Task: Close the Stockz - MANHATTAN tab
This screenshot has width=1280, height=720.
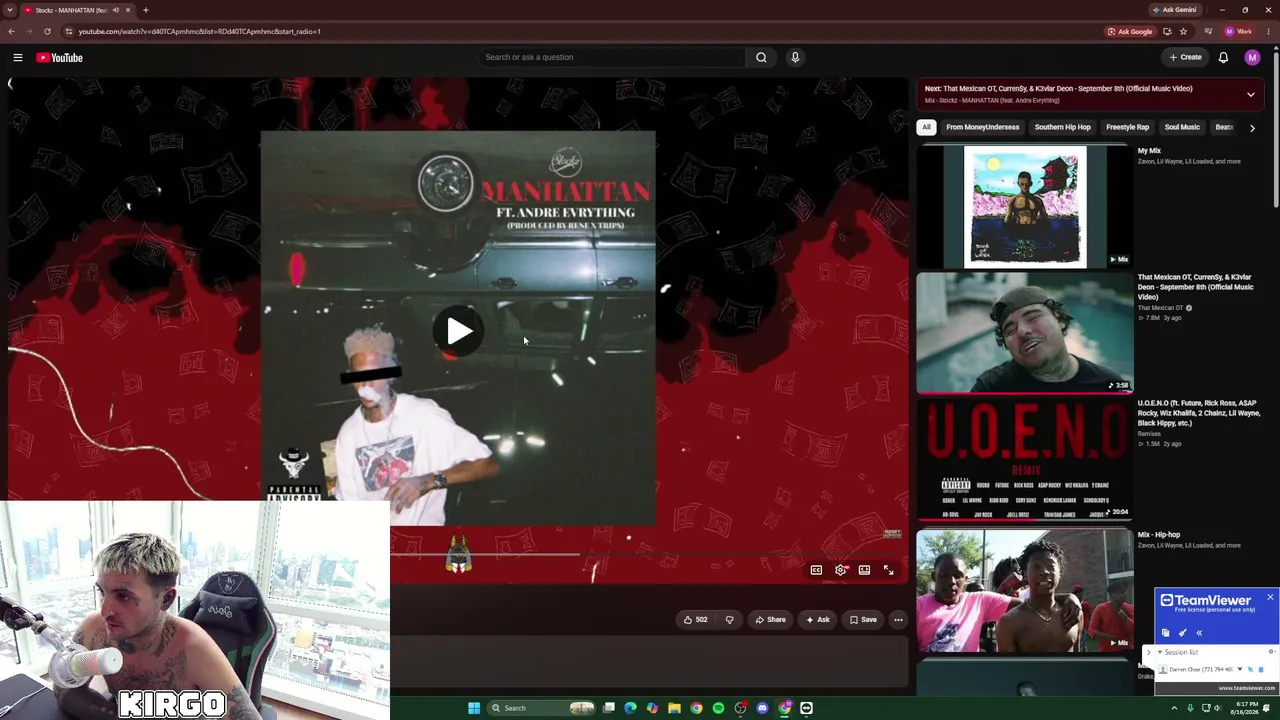Action: point(128,10)
